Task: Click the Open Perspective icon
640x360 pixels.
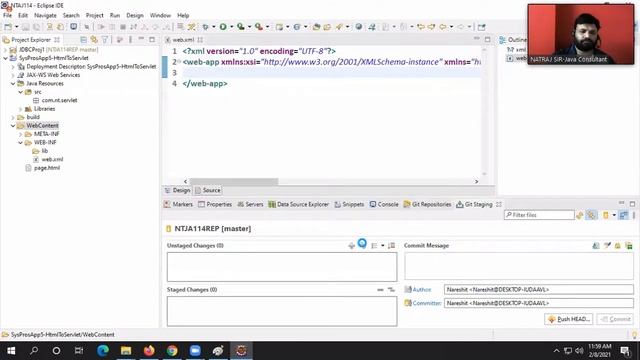Action: click(x=482, y=27)
